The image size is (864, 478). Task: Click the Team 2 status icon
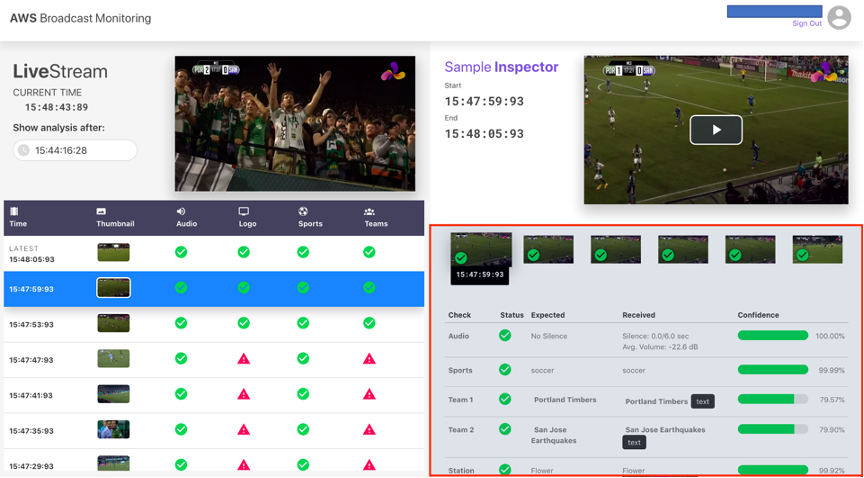click(x=505, y=429)
